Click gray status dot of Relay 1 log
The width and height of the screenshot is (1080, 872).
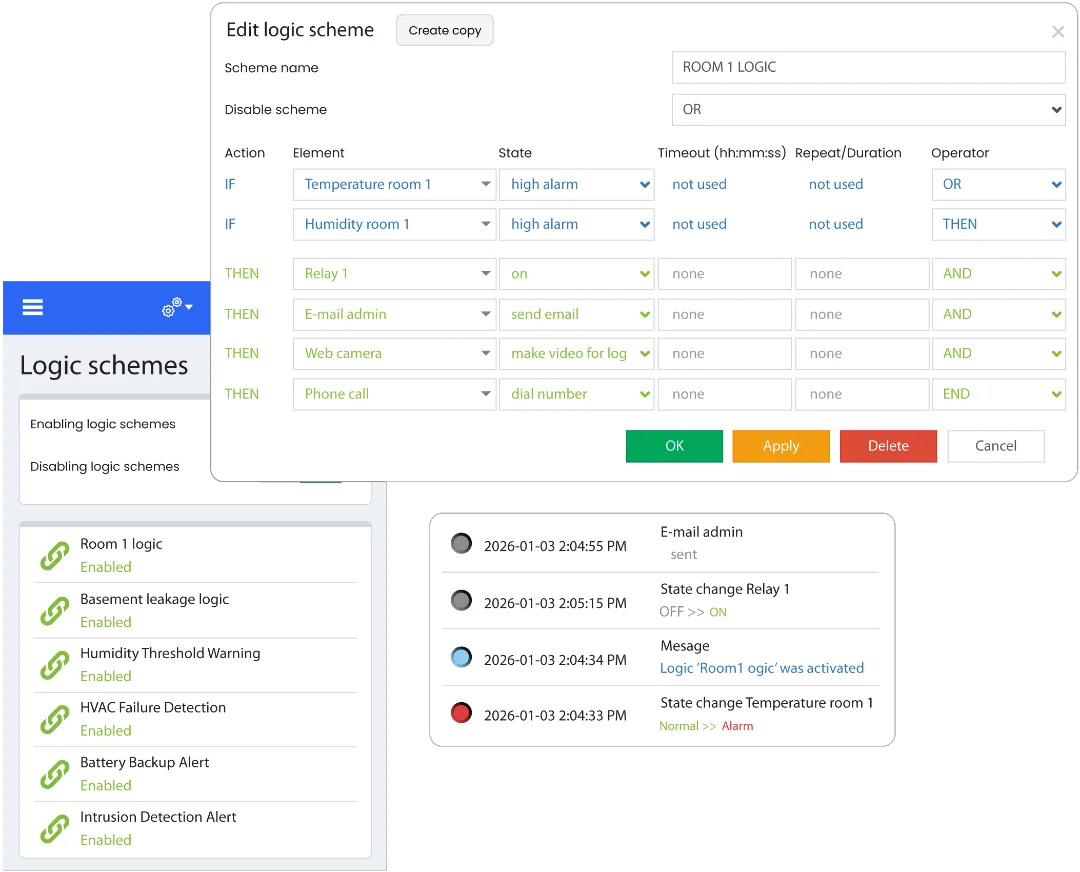pos(461,601)
